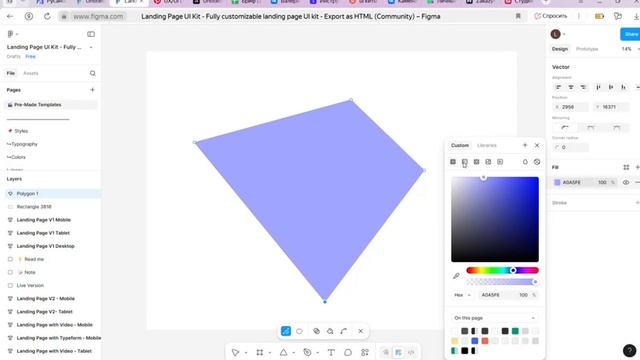Image resolution: width=640 pixels, height=360 pixels.
Task: Open shape tools dropdown arrow
Action: [x=293, y=353]
